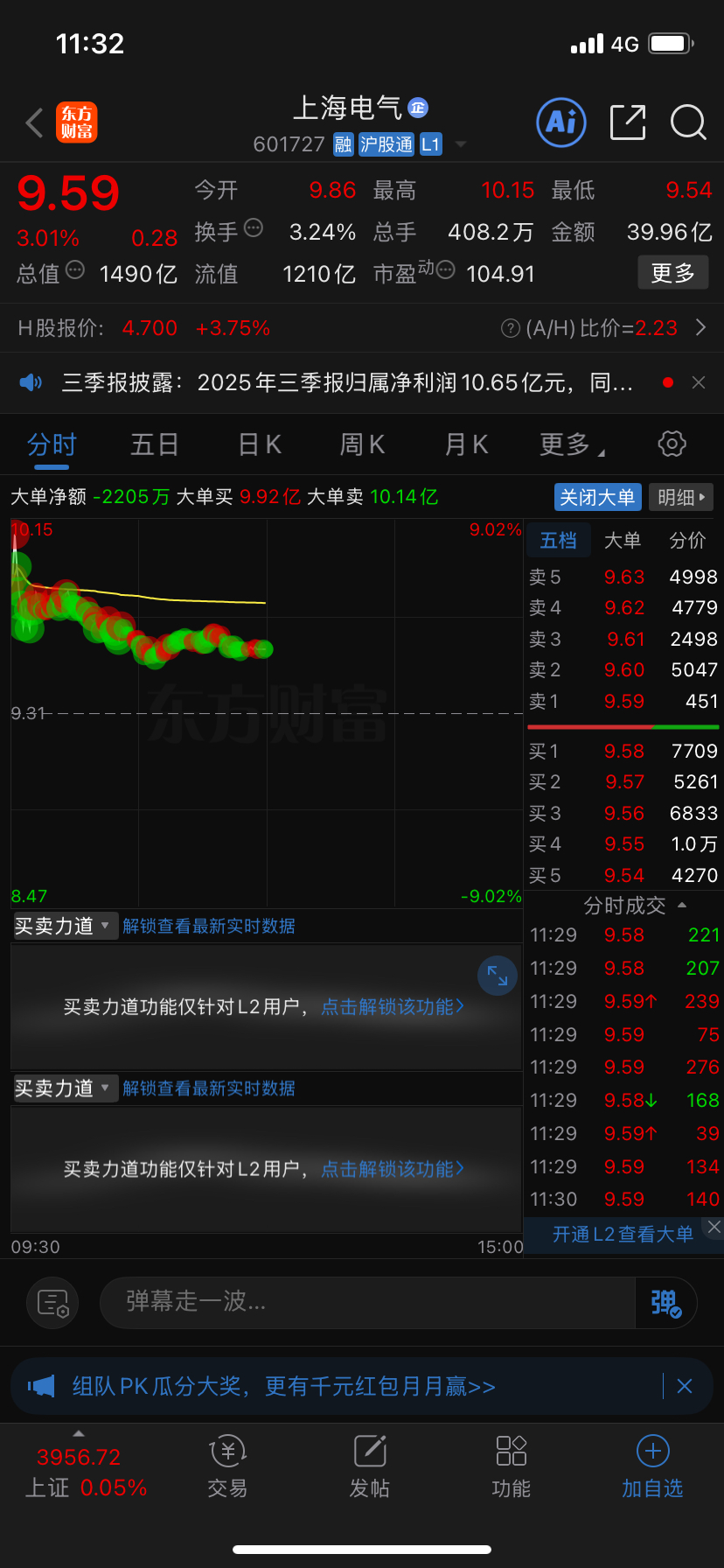The width and height of the screenshot is (724, 1568).
Task: Expand the chart fullscreen icon
Action: pyautogui.click(x=498, y=976)
